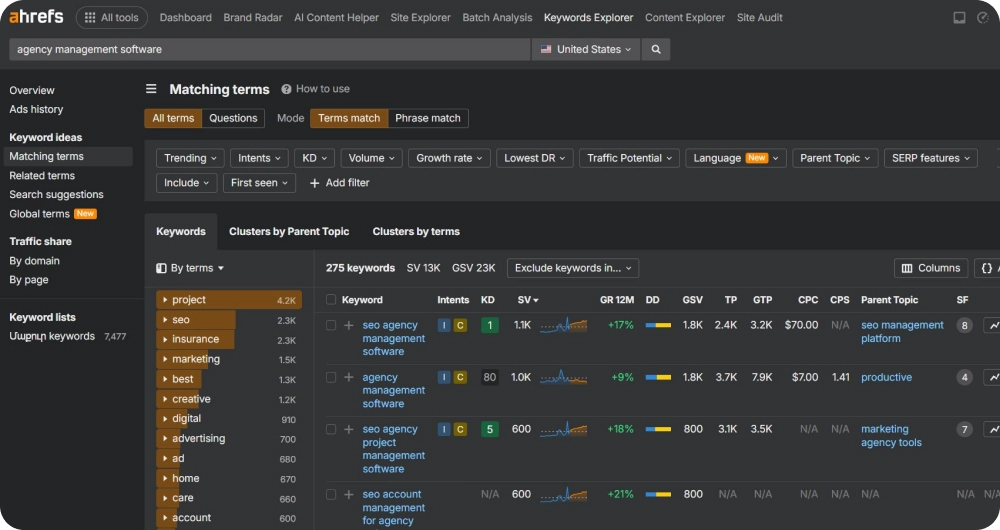The height and width of the screenshot is (530, 1000).
Task: Click SF badge showing 8
Action: (964, 325)
